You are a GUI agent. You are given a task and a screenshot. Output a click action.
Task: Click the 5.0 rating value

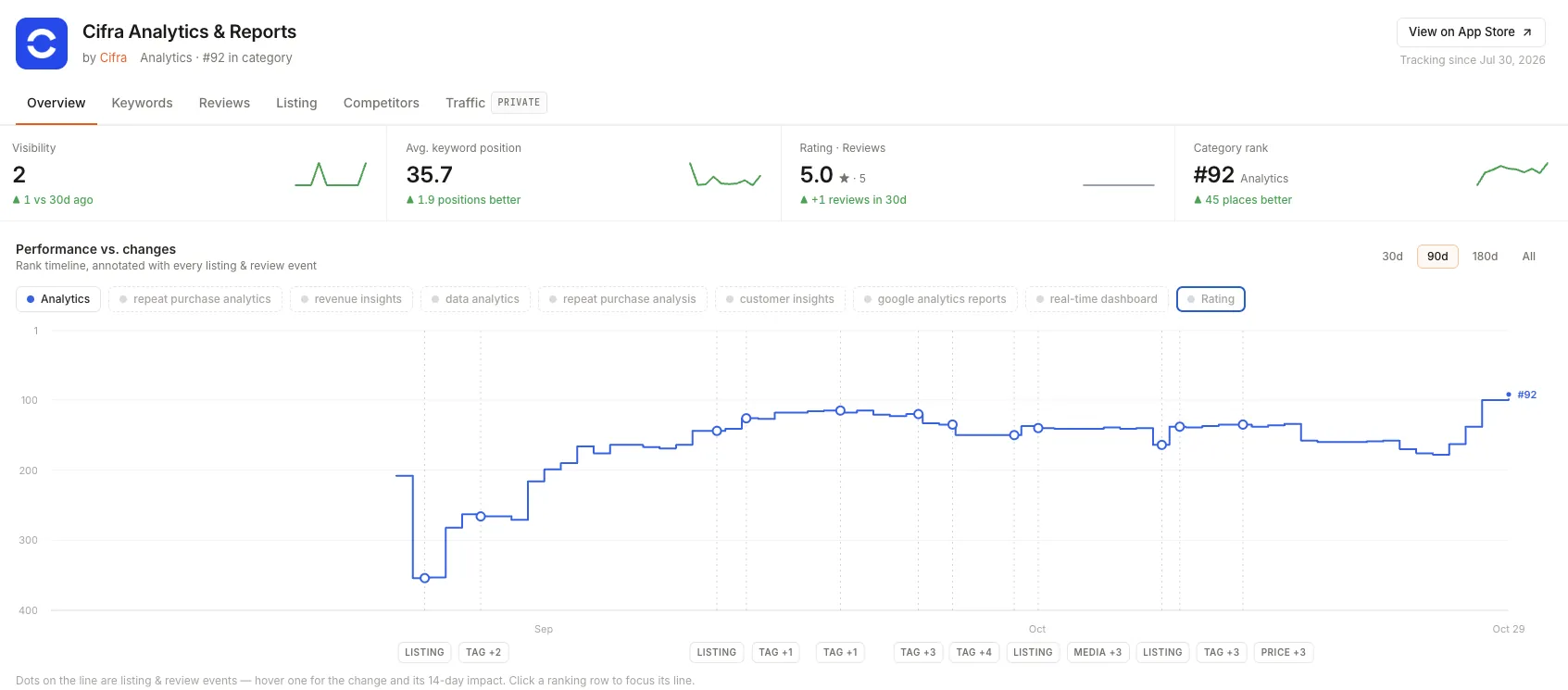(x=817, y=174)
